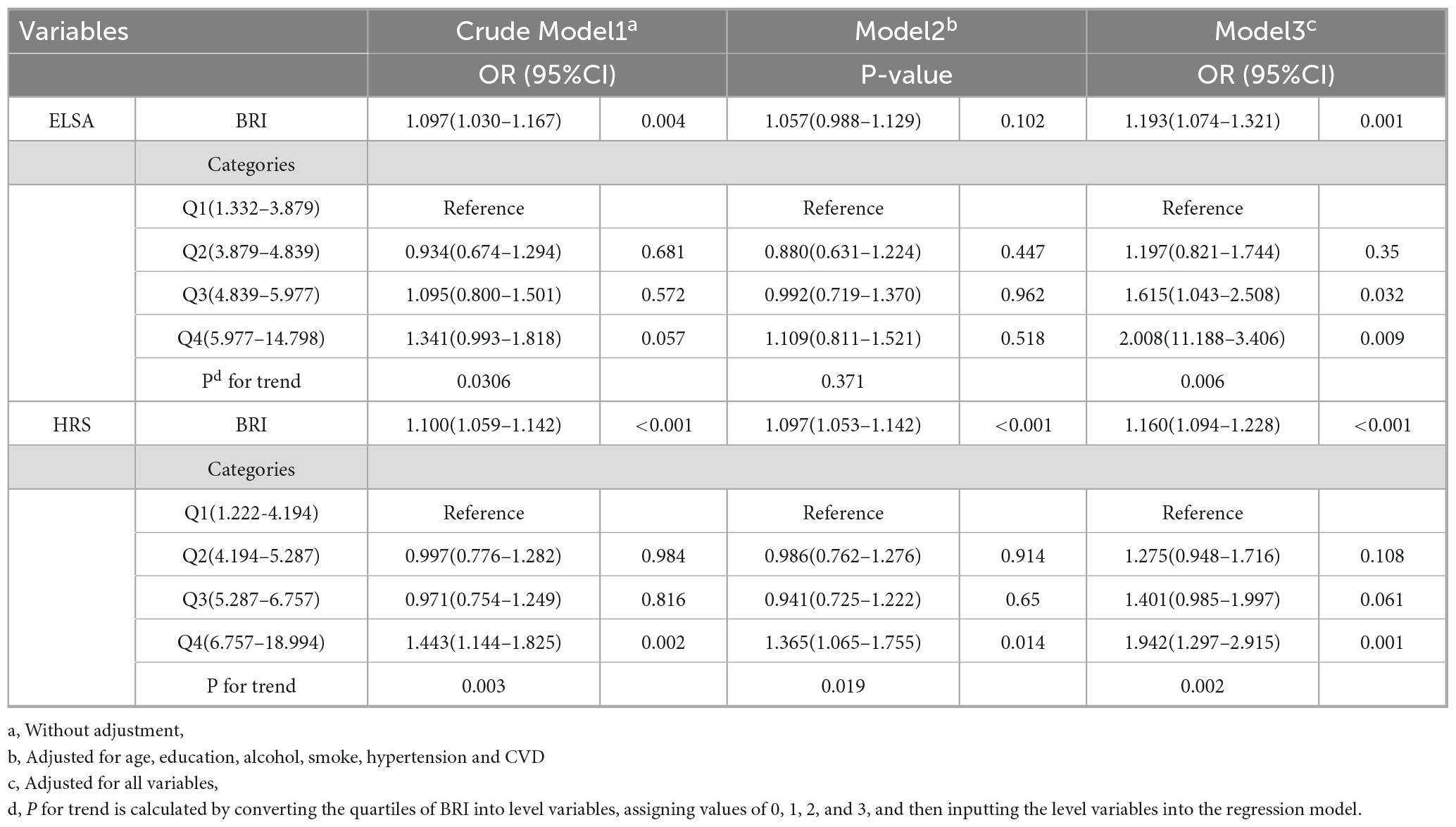The width and height of the screenshot is (1456, 827).
Task: Click the "P-value" subheader cell
Action: [x=906, y=75]
